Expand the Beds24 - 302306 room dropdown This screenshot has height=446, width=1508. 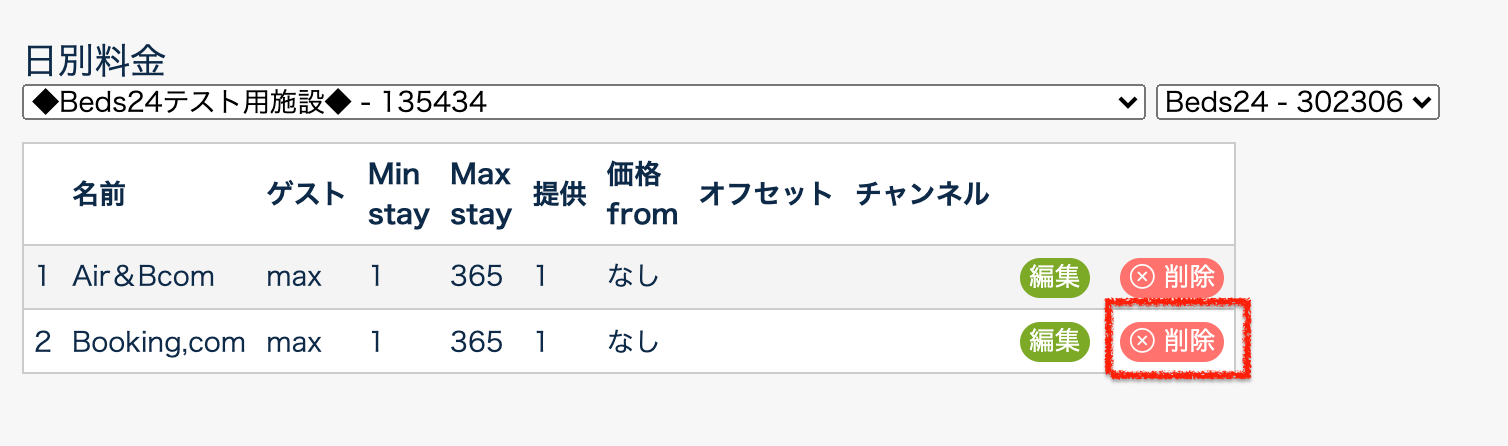pos(1297,102)
